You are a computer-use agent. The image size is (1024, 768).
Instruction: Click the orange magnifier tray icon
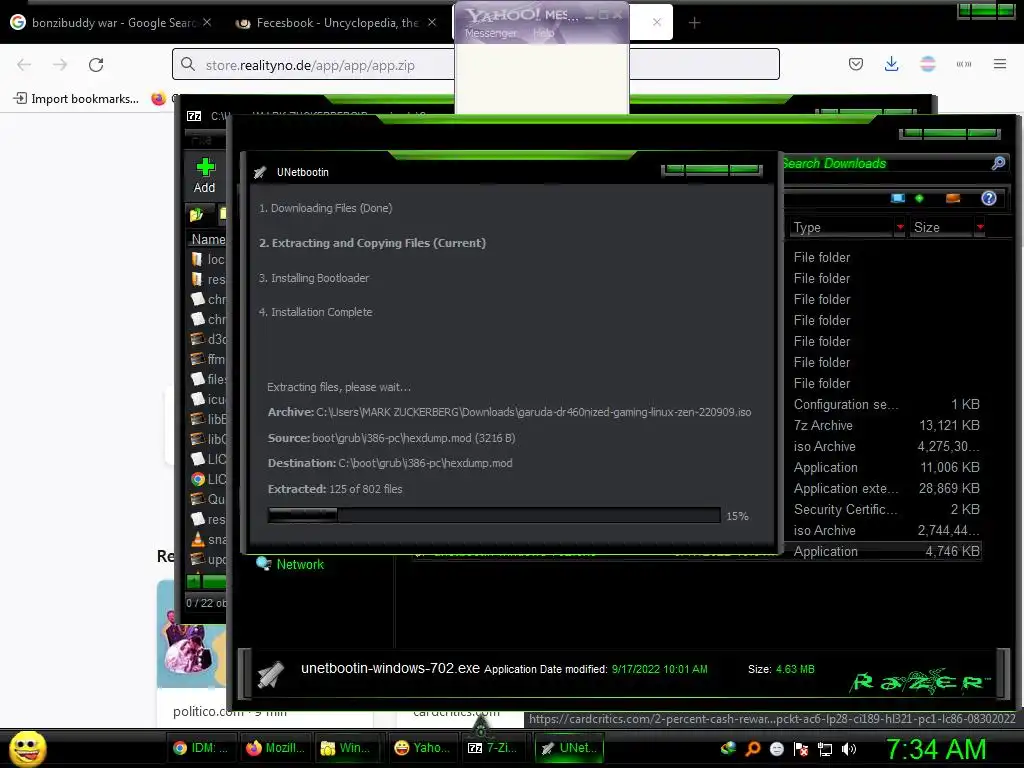tap(753, 749)
